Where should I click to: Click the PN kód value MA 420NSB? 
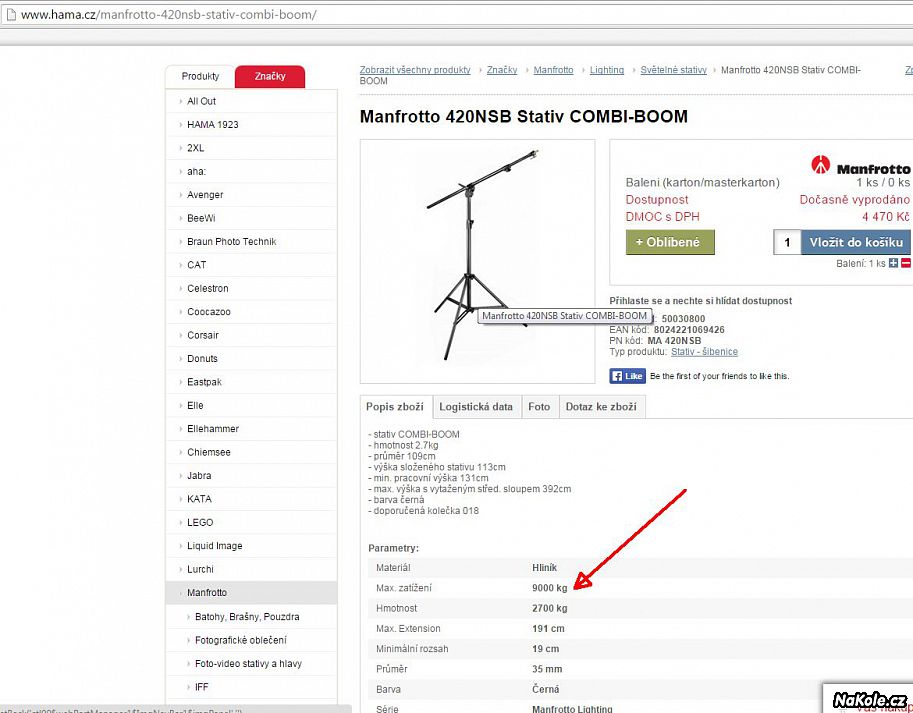click(x=674, y=341)
